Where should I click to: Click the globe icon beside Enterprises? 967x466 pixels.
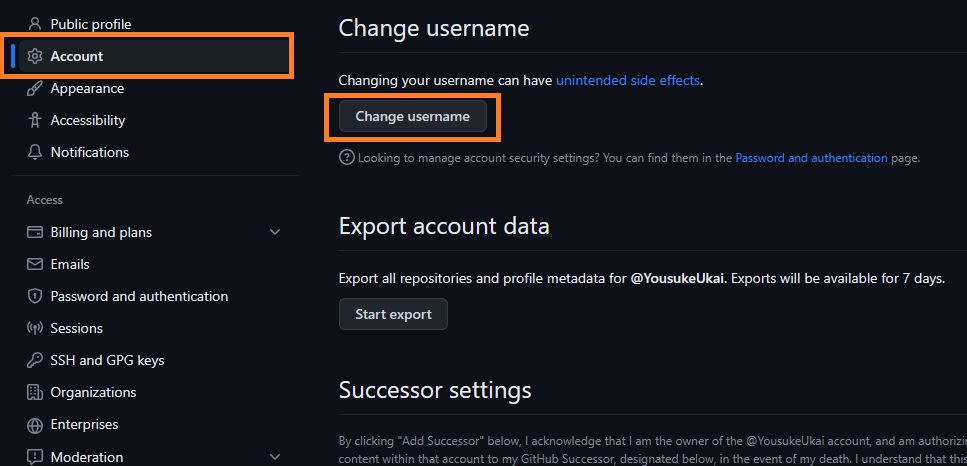(35, 424)
